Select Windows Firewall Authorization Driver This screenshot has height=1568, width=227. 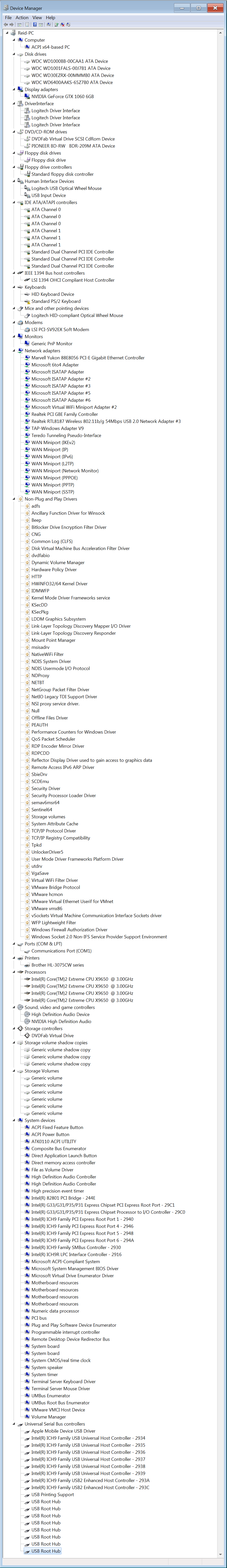coord(69,930)
